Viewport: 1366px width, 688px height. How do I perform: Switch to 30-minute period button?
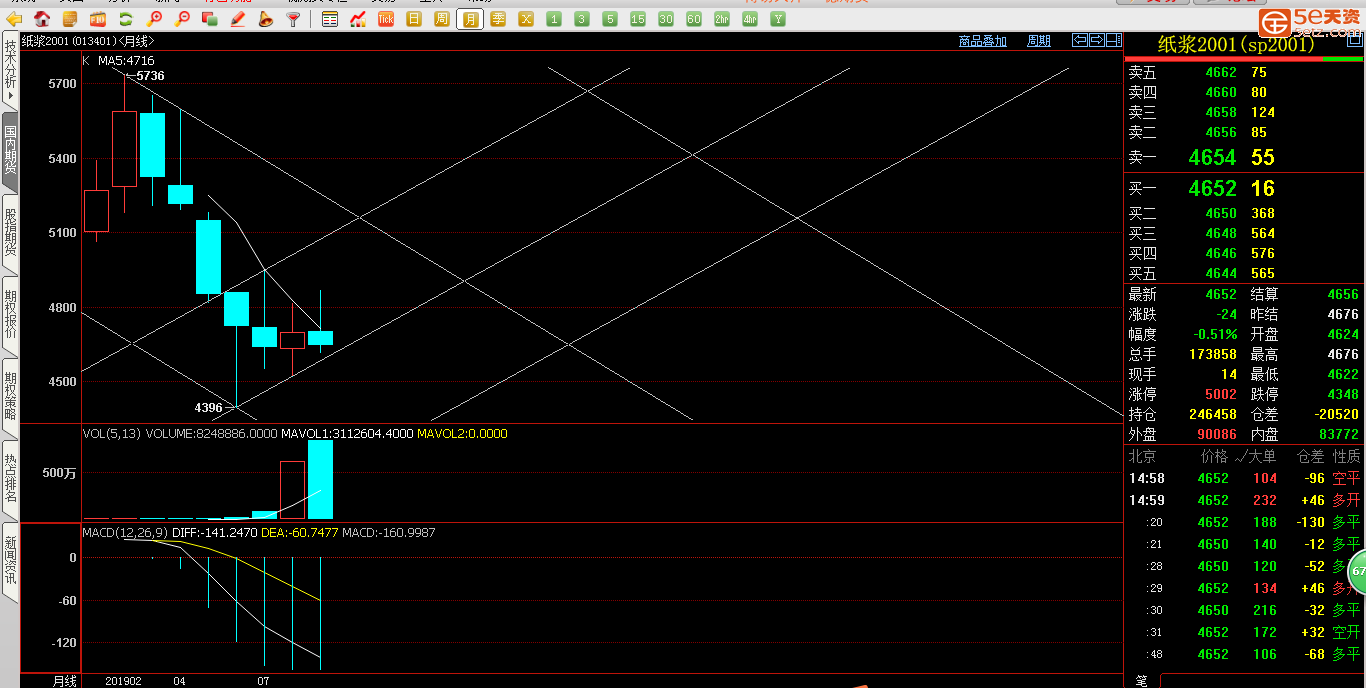[x=666, y=19]
